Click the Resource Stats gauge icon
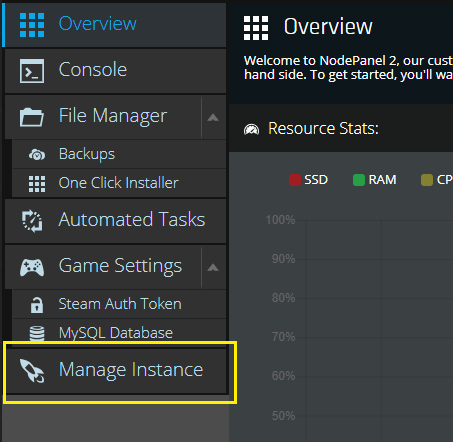The height and width of the screenshot is (442, 453). [251, 129]
